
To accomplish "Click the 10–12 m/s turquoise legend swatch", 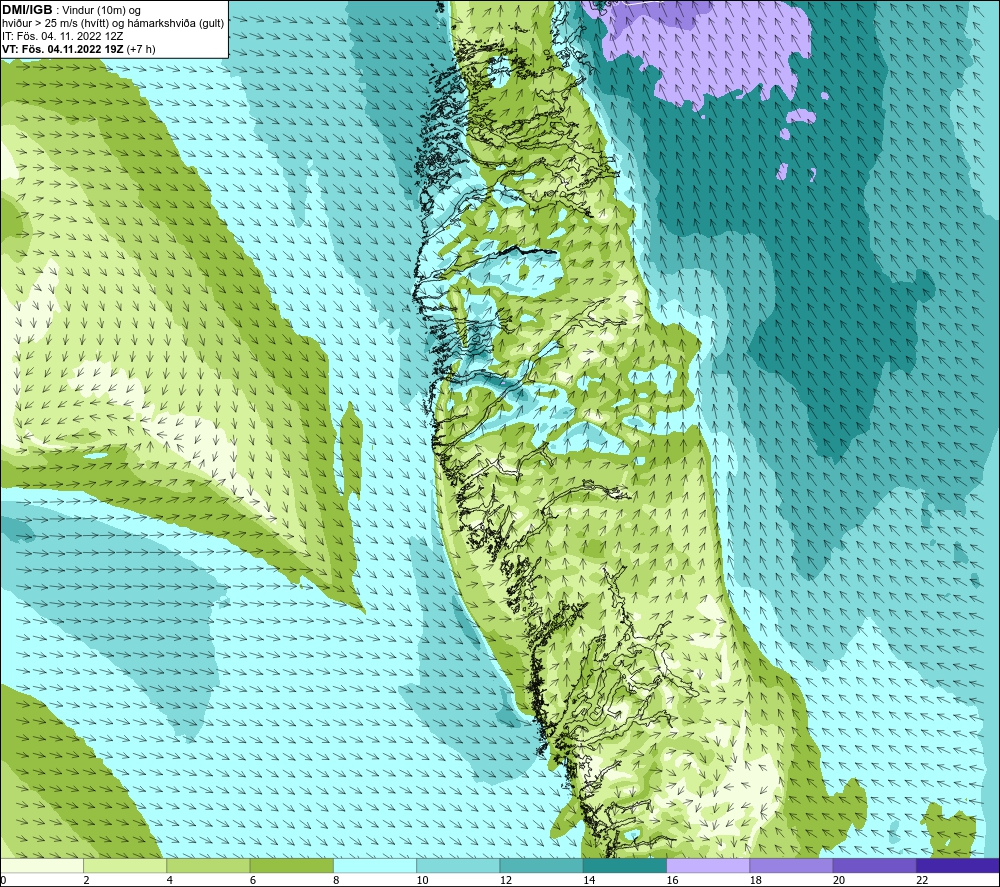I will [x=458, y=865].
